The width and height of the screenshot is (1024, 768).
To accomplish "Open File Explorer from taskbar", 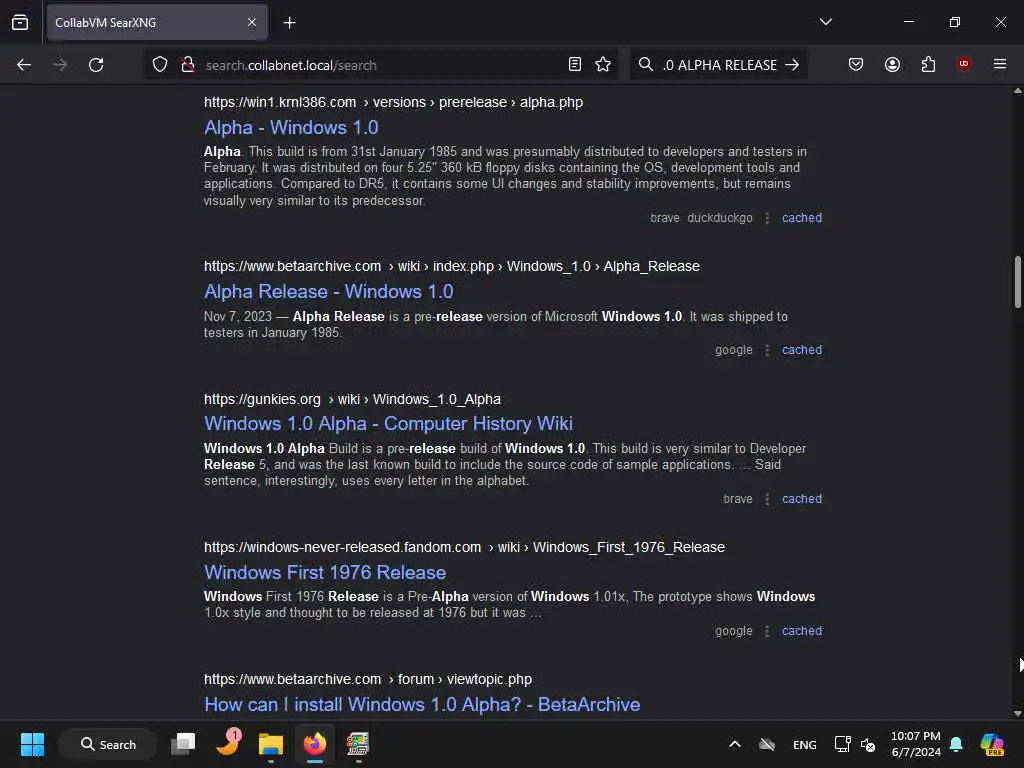I will [x=270, y=744].
